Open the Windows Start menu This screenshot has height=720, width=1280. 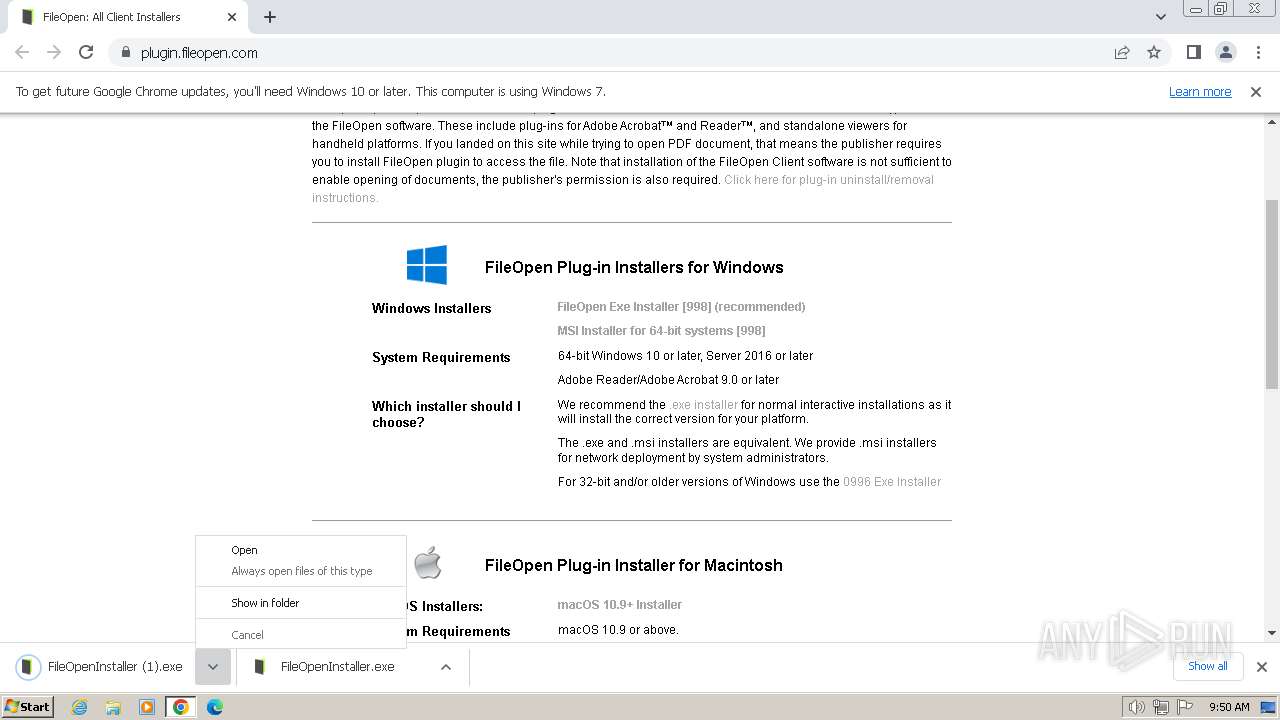(28, 707)
